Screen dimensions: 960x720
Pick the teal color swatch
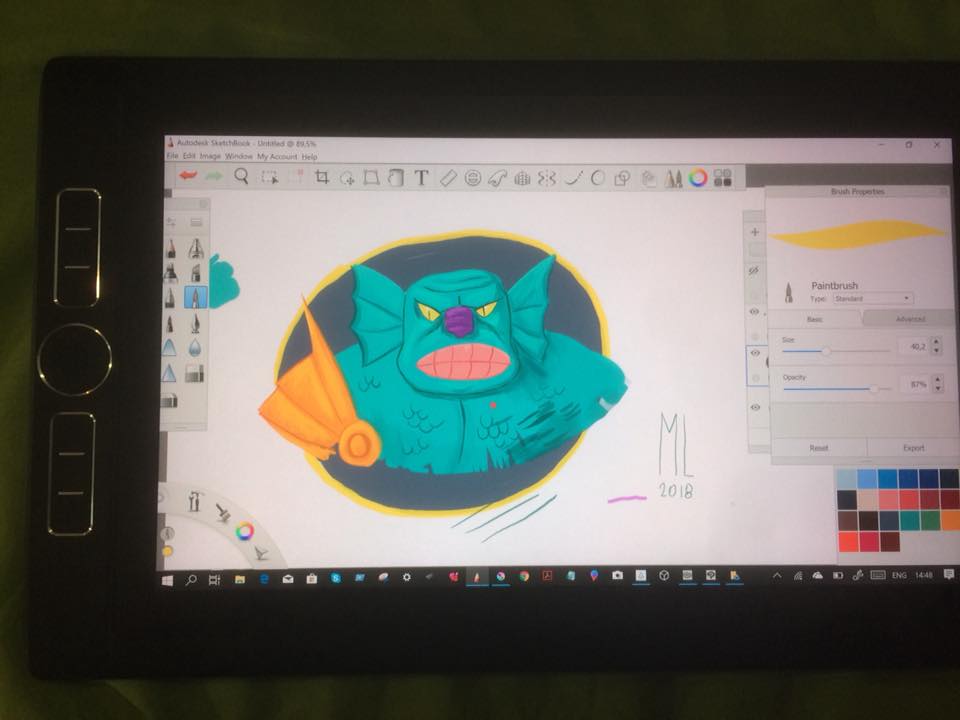coord(910,520)
